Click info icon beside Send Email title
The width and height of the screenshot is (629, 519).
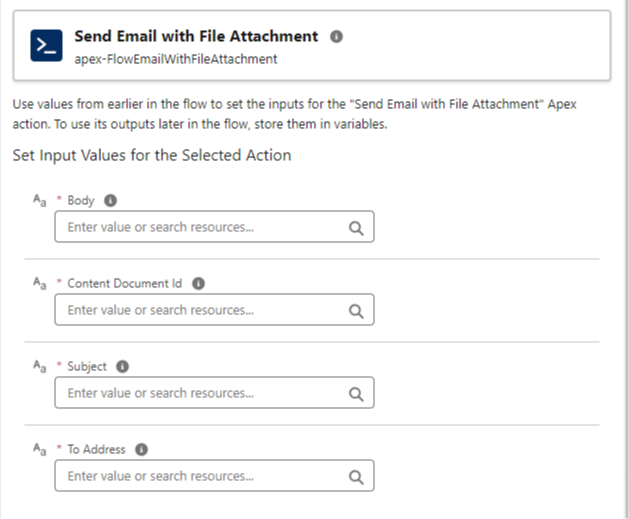[x=336, y=37]
